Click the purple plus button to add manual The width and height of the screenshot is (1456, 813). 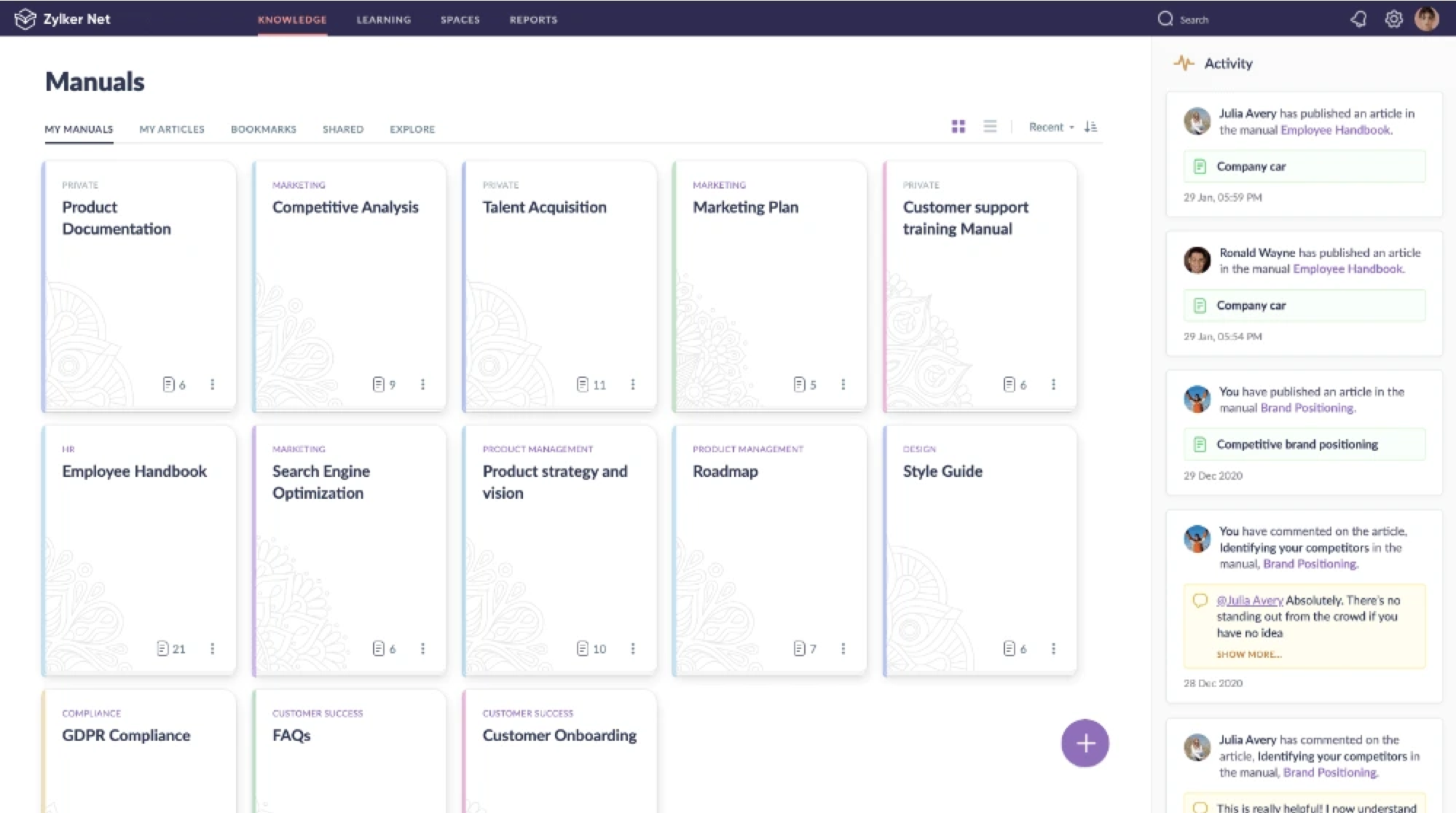coord(1085,742)
